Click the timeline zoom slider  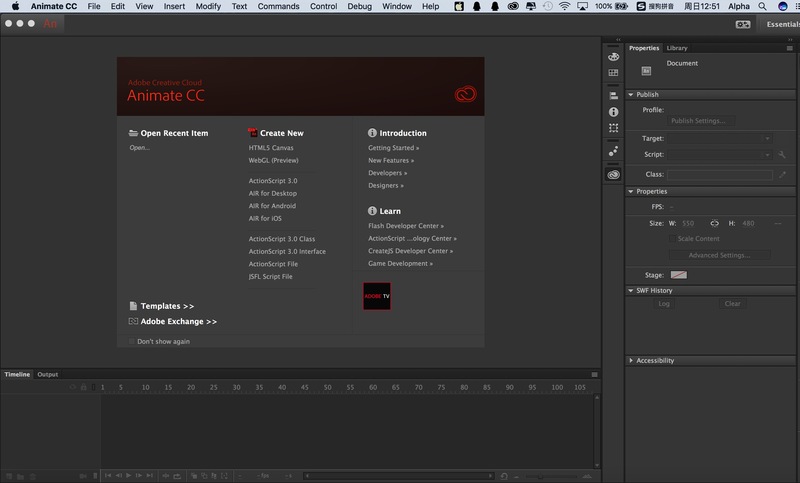tap(553, 476)
